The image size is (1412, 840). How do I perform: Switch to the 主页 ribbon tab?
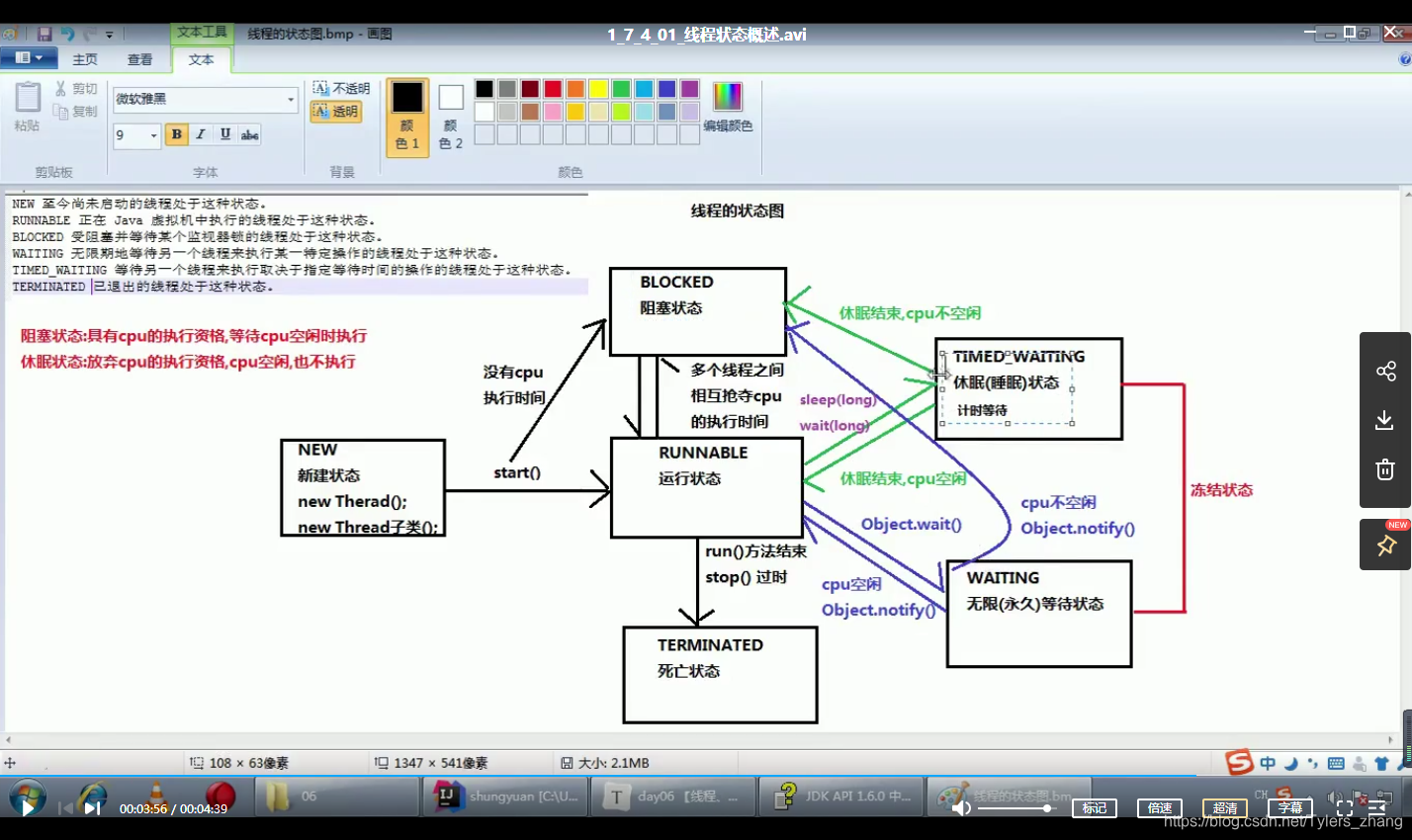[85, 59]
